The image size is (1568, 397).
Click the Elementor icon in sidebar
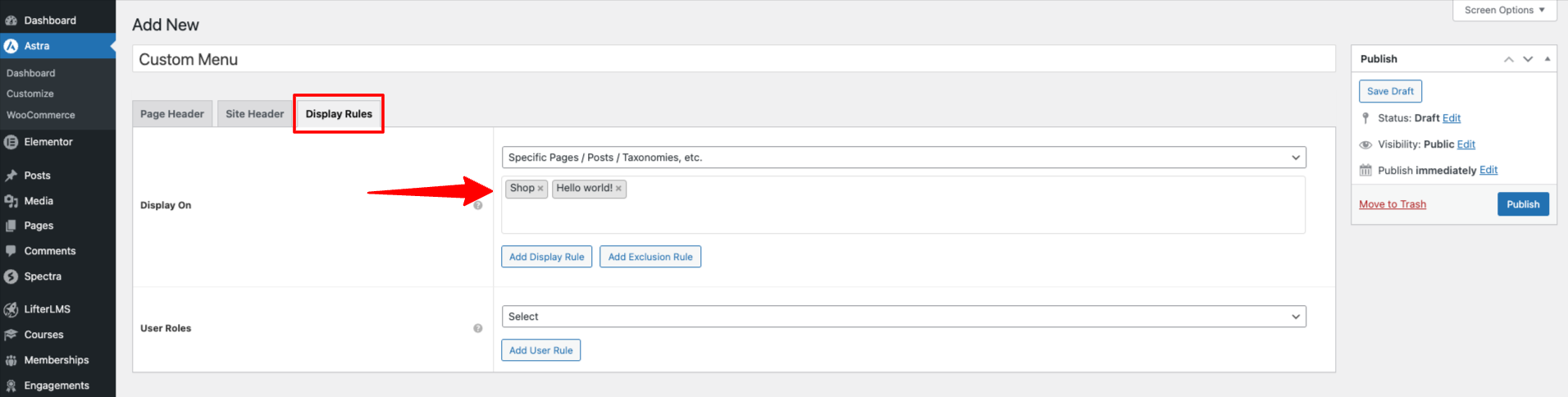(x=11, y=142)
